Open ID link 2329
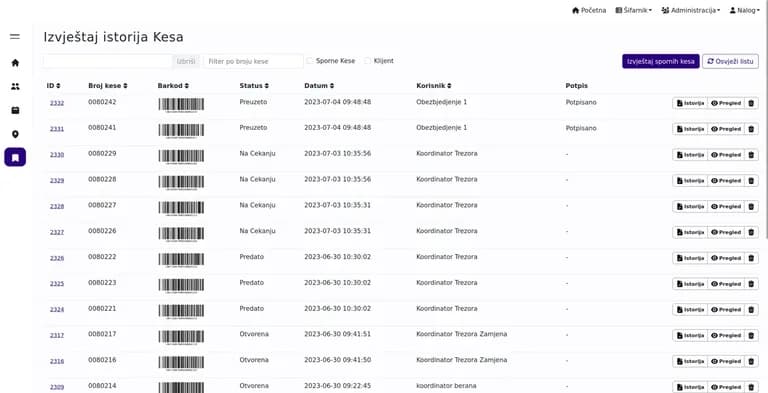Viewport: 768px width, 393px height. click(57, 181)
